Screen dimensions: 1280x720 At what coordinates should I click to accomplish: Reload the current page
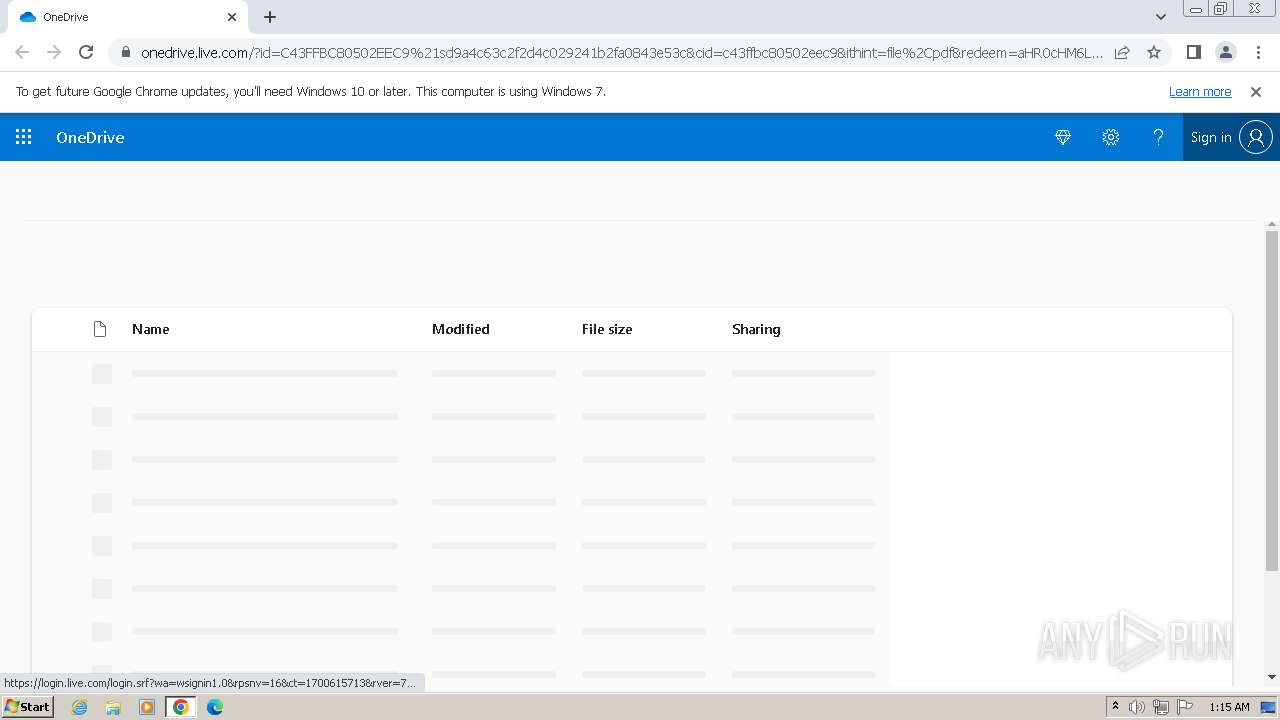[x=86, y=52]
